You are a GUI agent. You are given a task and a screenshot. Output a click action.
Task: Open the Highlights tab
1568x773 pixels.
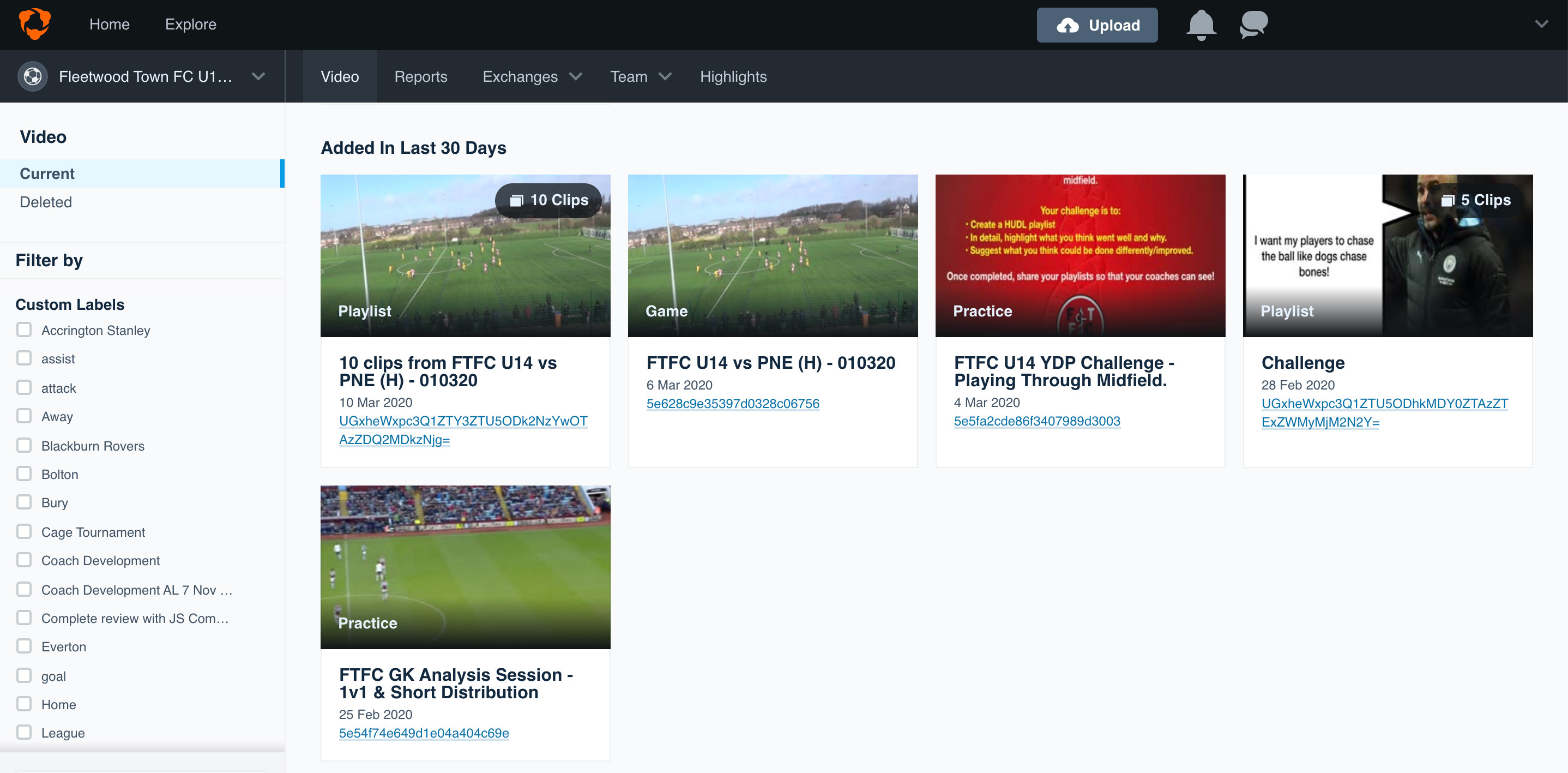pyautogui.click(x=733, y=77)
